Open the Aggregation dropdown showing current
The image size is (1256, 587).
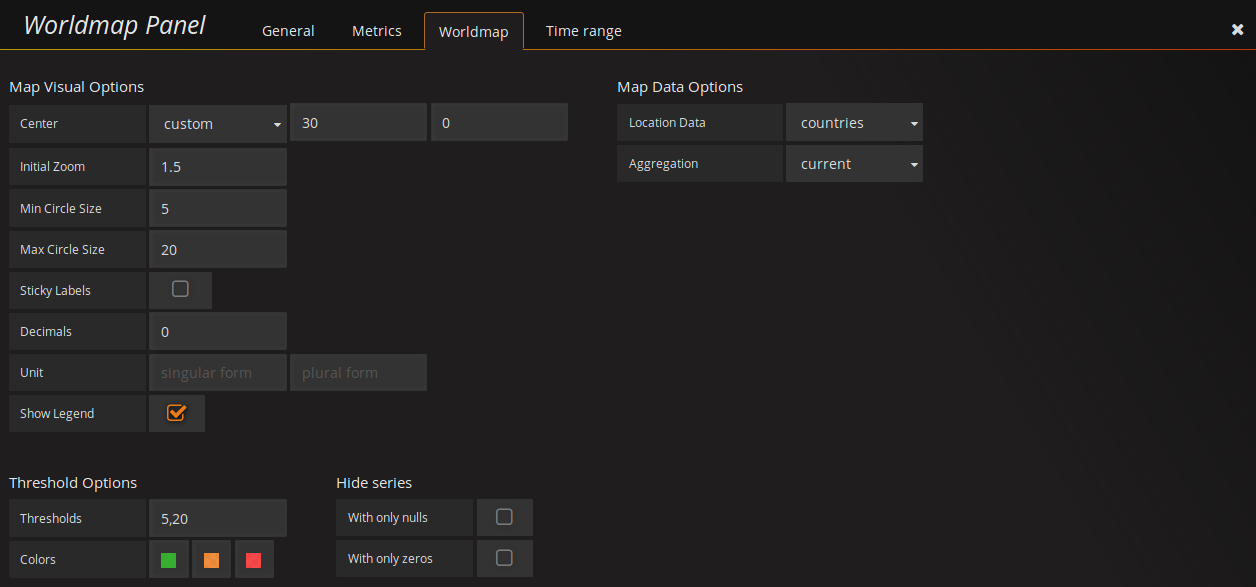point(854,163)
